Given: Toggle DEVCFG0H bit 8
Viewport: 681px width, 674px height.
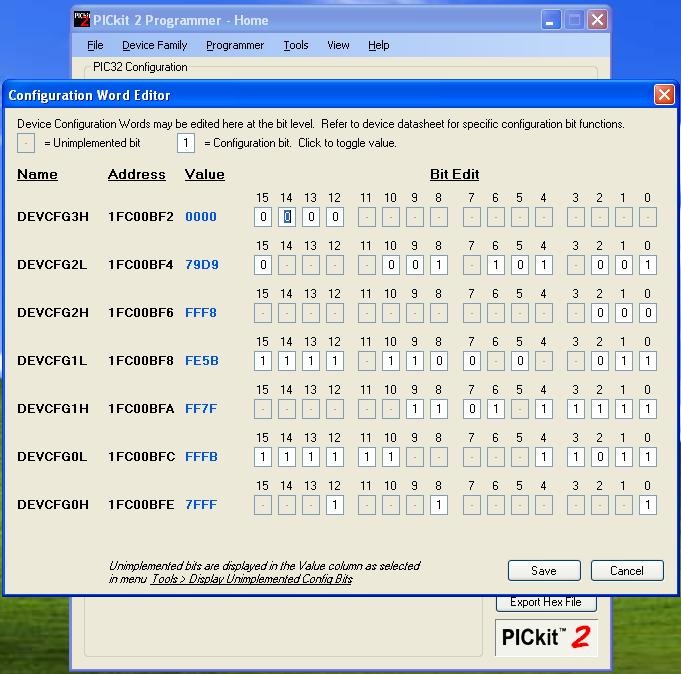Looking at the screenshot, I should (x=439, y=505).
